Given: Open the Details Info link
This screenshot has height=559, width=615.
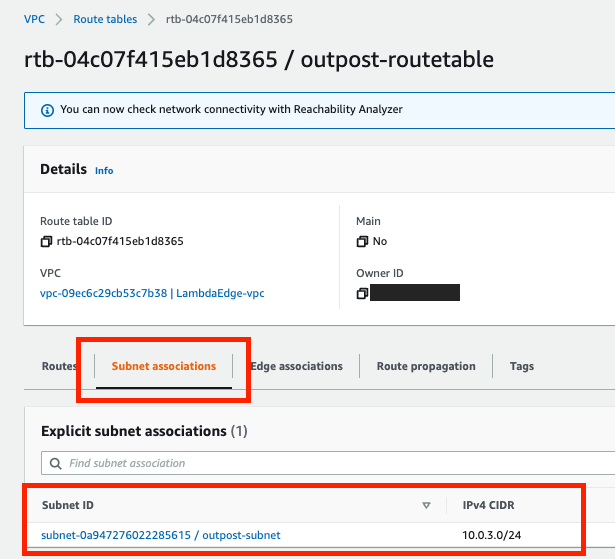Looking at the screenshot, I should pyautogui.click(x=104, y=171).
